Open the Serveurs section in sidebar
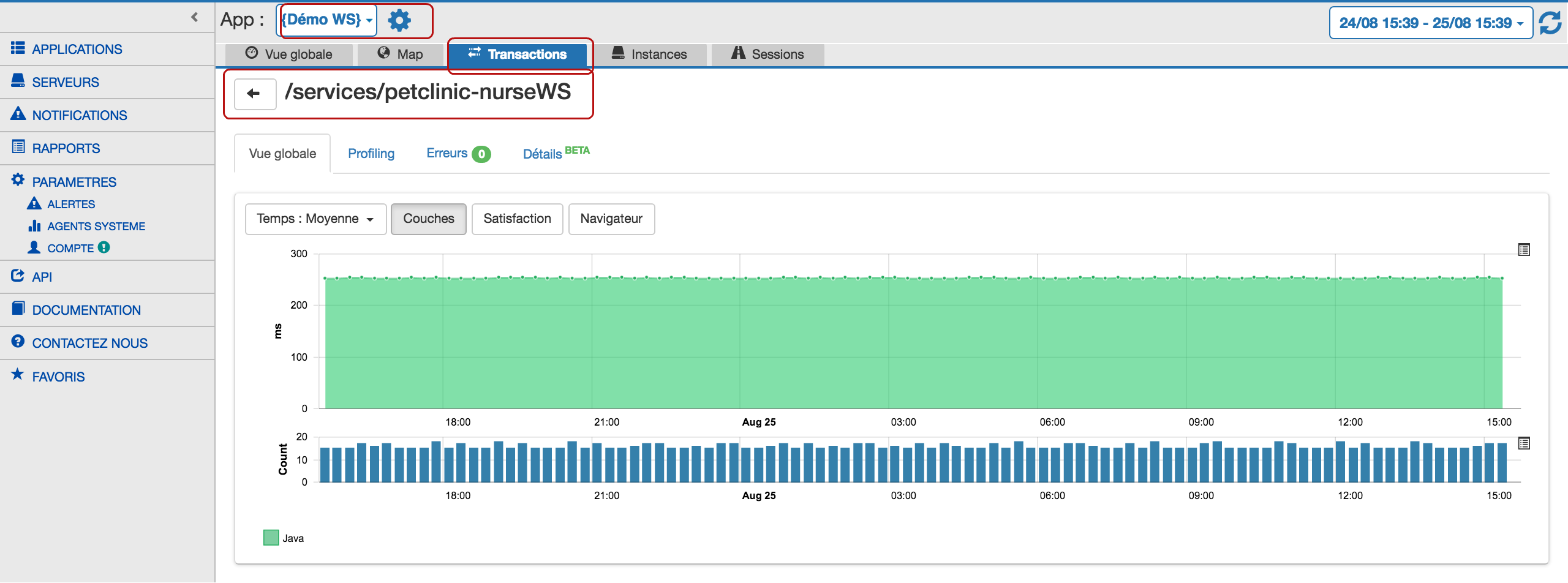Viewport: 1568px width, 583px height. coord(66,81)
